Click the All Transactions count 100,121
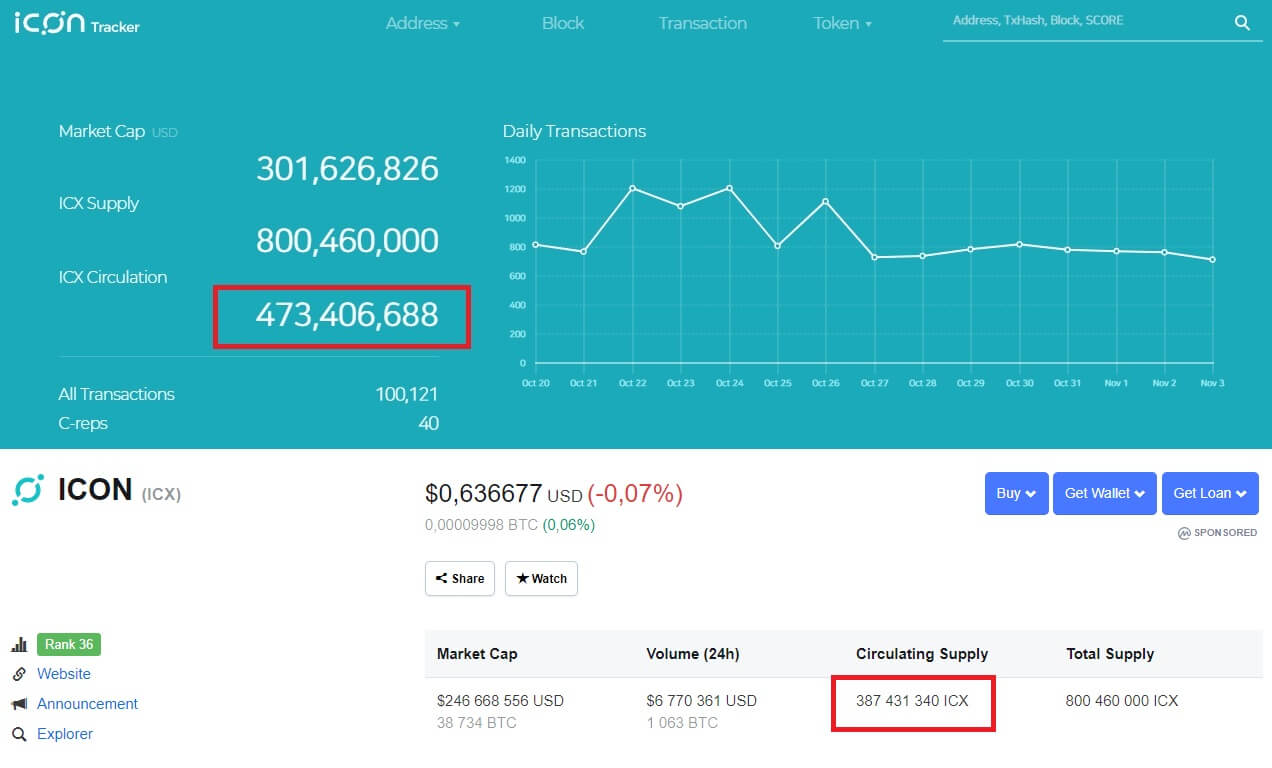1272x768 pixels. click(x=407, y=394)
